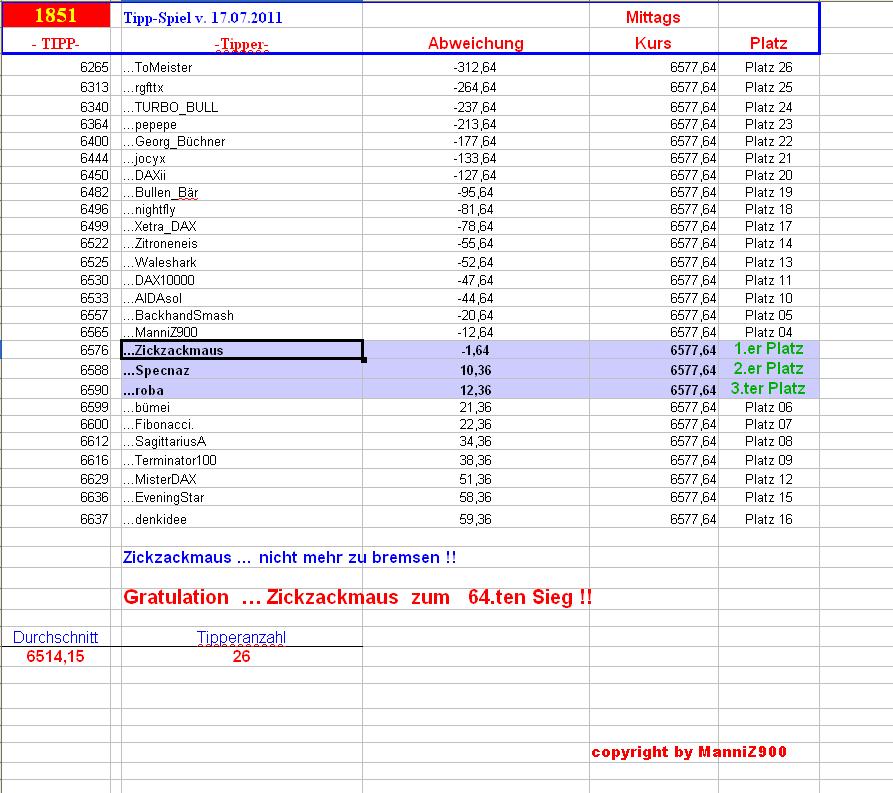
Task: Select the copyright by ManniZ900 text
Action: (x=690, y=752)
